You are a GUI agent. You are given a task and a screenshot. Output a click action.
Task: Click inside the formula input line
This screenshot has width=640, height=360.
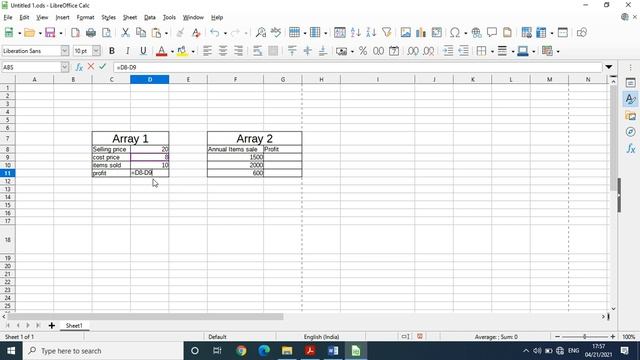[358, 67]
